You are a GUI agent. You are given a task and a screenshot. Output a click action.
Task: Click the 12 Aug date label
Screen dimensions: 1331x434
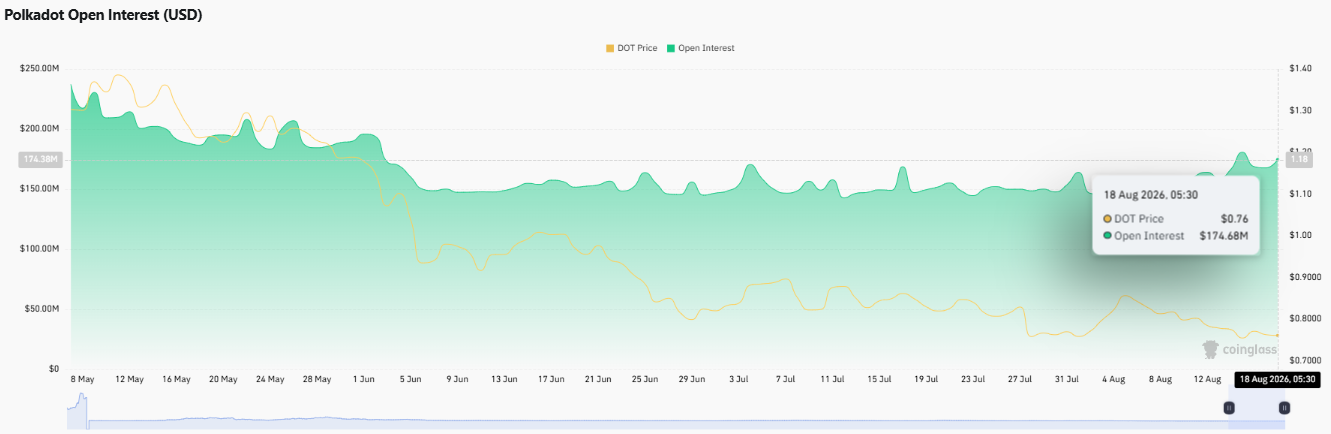pyautogui.click(x=1208, y=380)
